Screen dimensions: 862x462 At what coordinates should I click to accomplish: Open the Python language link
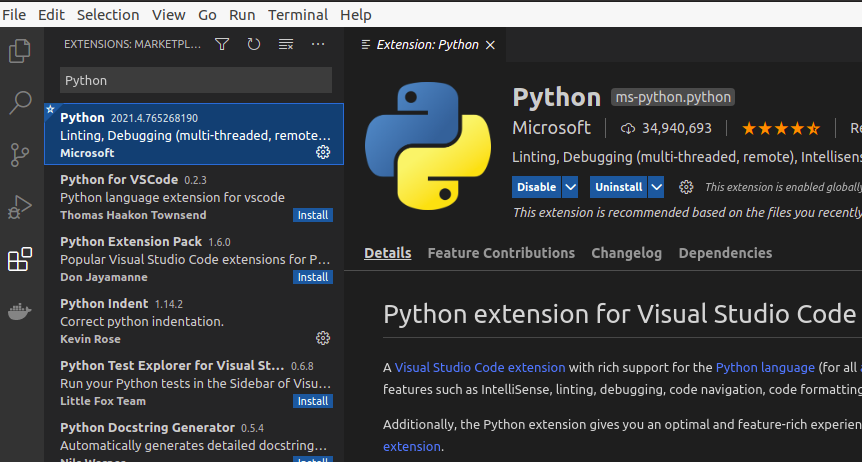click(765, 367)
